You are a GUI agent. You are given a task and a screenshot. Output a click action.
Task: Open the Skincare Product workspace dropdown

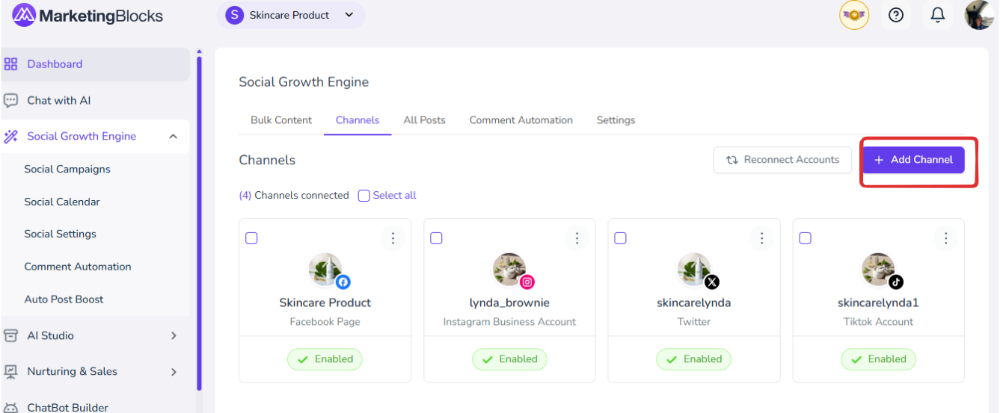pyautogui.click(x=290, y=15)
